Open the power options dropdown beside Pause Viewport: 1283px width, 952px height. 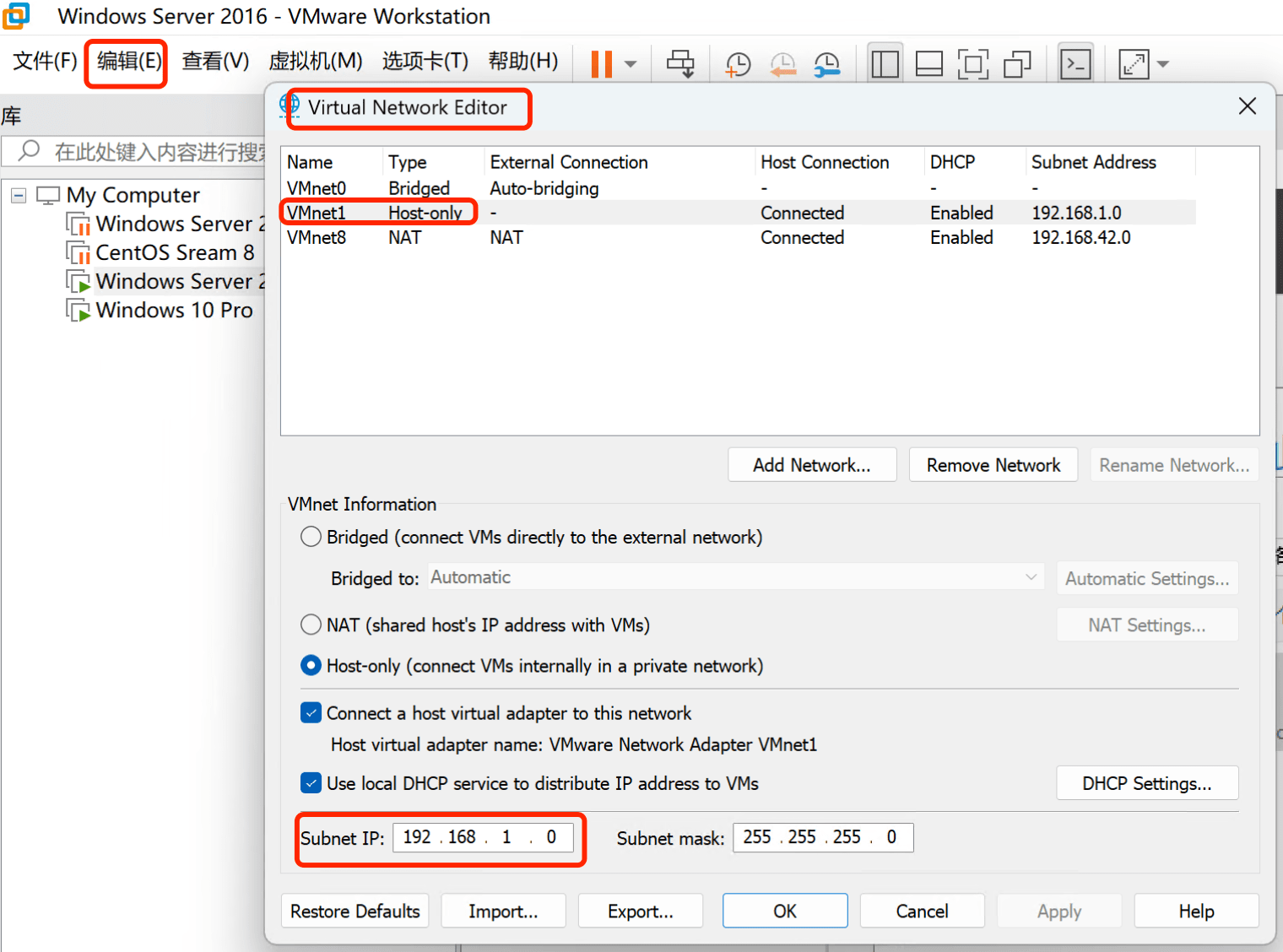tap(631, 64)
